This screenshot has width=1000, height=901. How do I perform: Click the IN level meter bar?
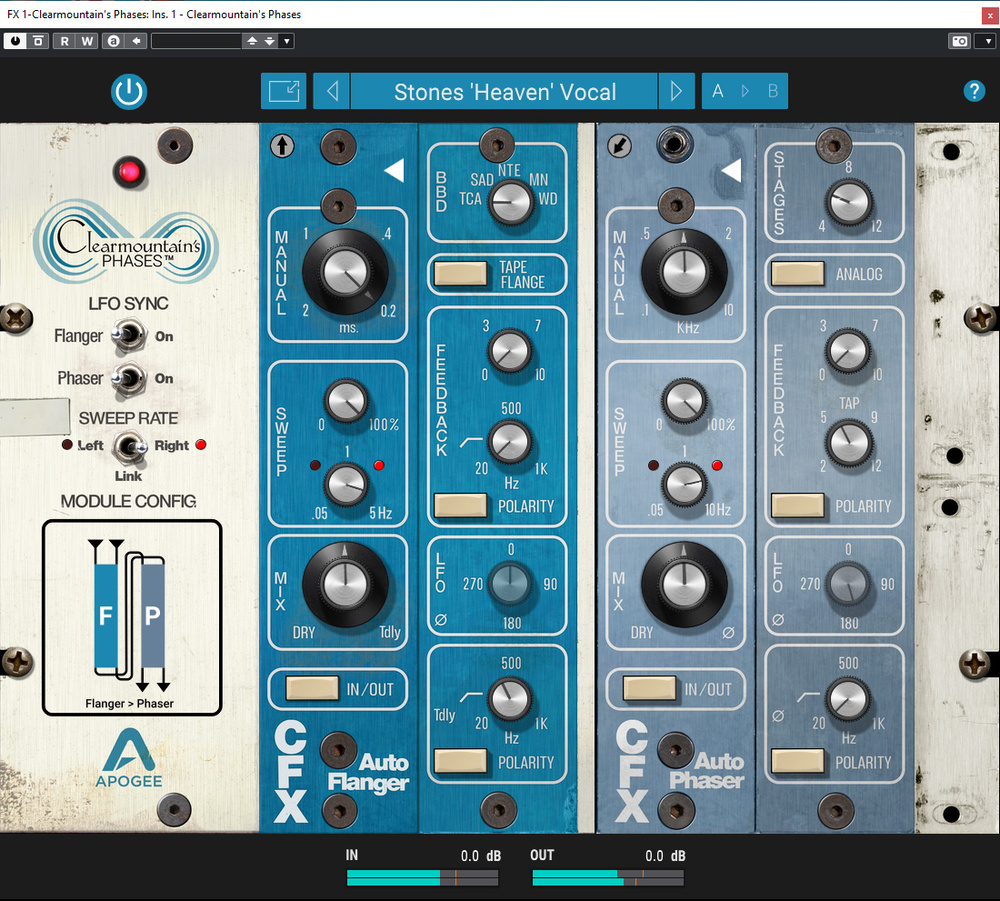pyautogui.click(x=422, y=878)
